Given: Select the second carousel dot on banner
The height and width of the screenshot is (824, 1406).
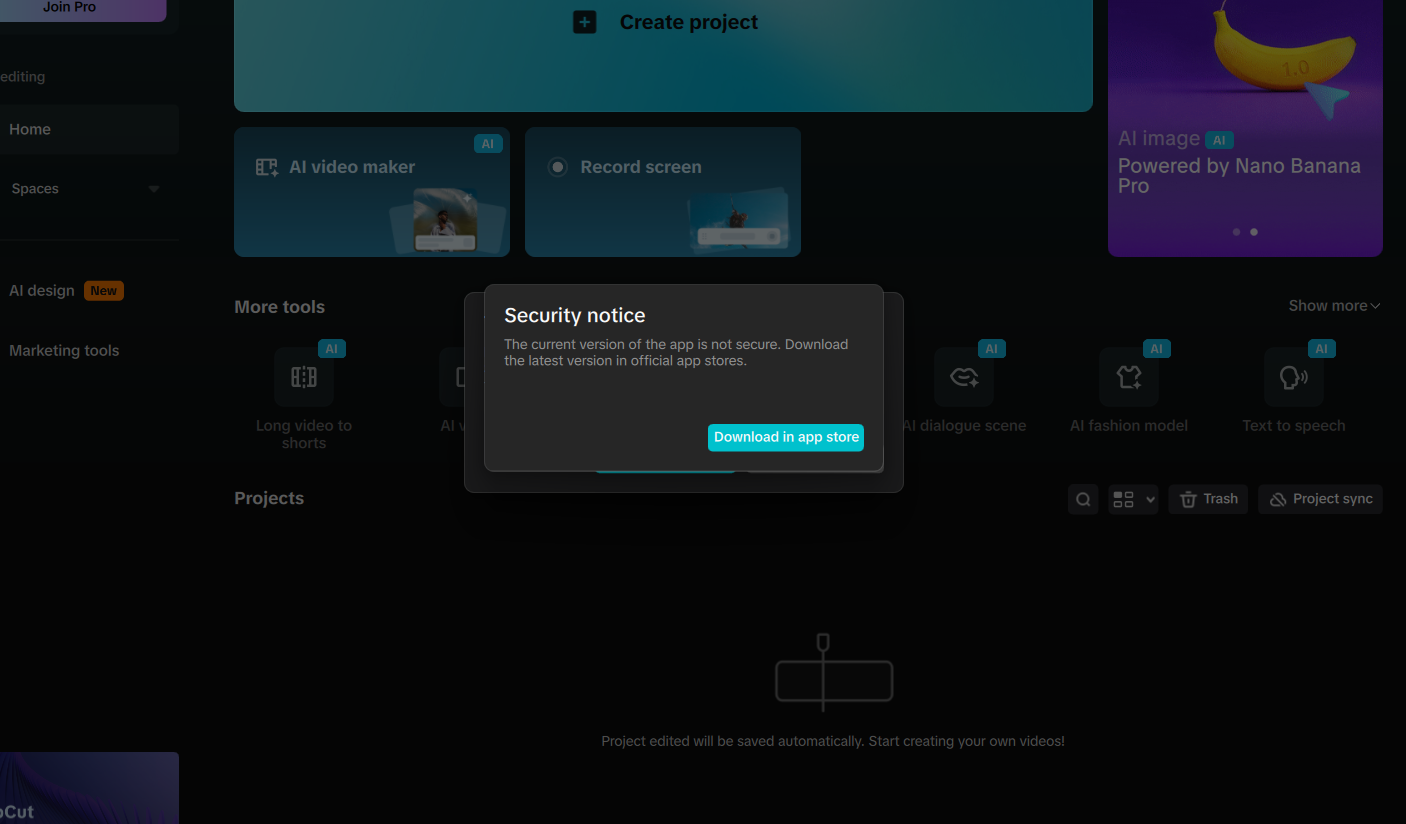Looking at the screenshot, I should (1254, 232).
